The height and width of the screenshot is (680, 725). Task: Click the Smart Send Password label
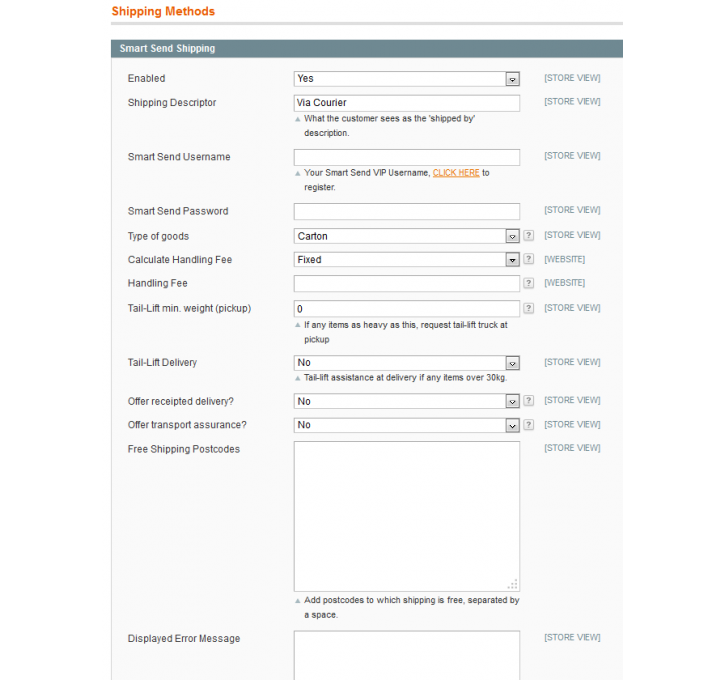pos(178,211)
